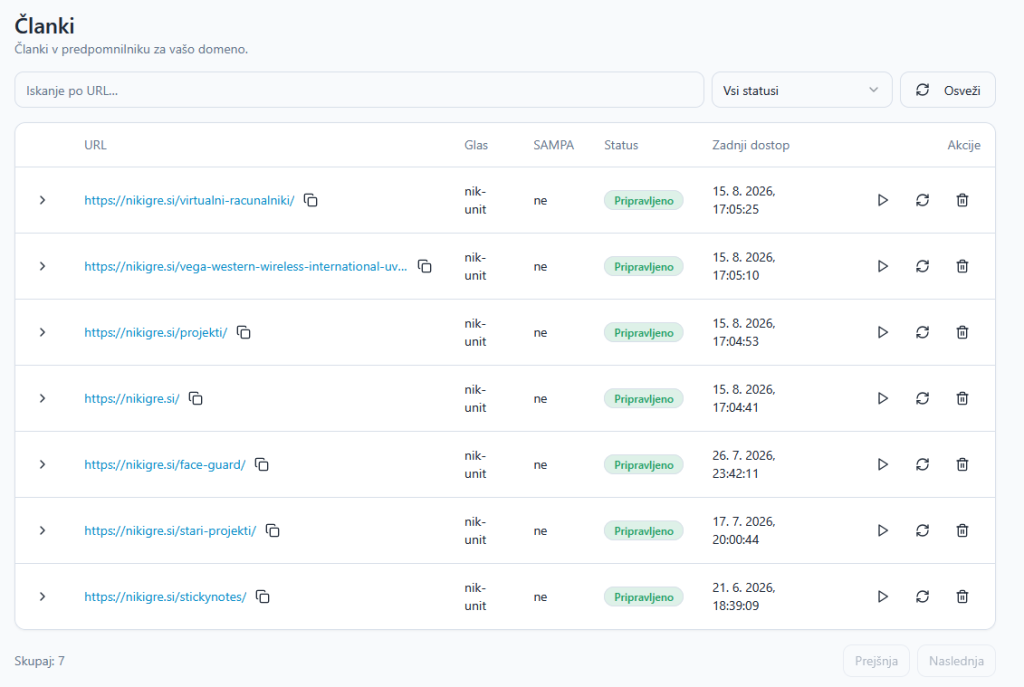Play audio for virtualni-racunalniki article
Image resolution: width=1024 pixels, height=687 pixels.
click(882, 200)
